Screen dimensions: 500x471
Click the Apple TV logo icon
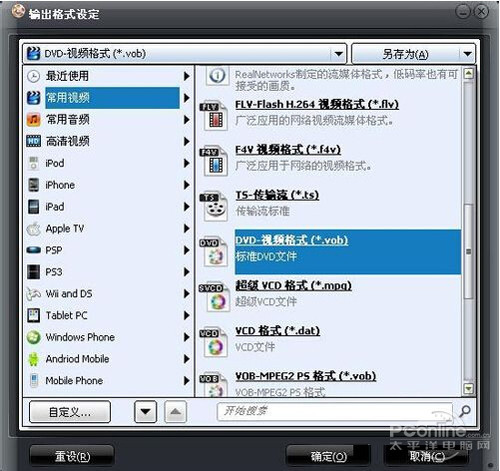33,229
